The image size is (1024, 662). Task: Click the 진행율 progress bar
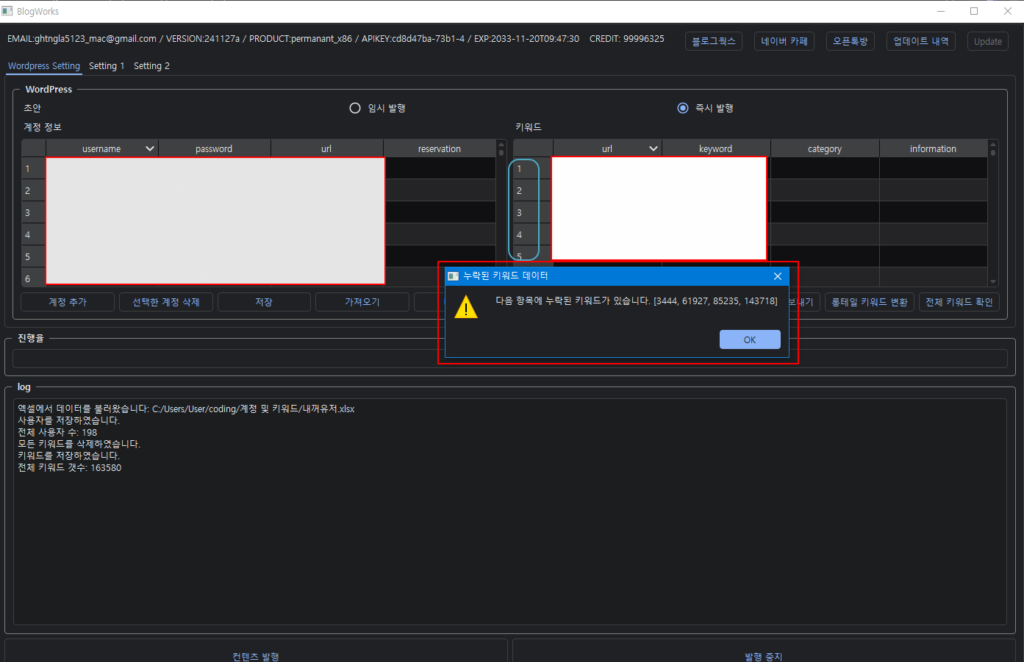[510, 358]
